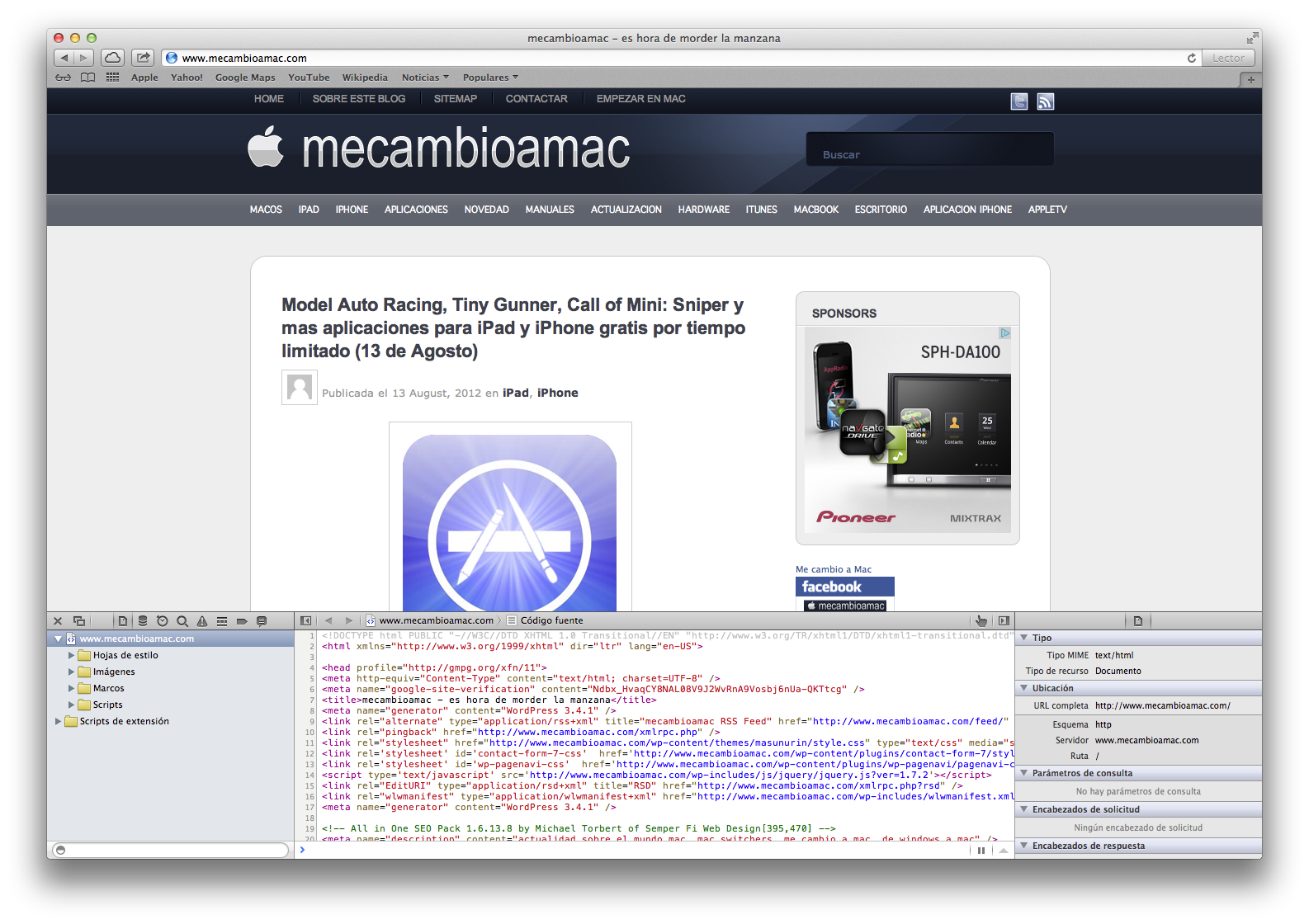Viewport: 1309px width, 924px height.
Task: Close the Web Inspector with X icon
Action: pyautogui.click(x=58, y=621)
